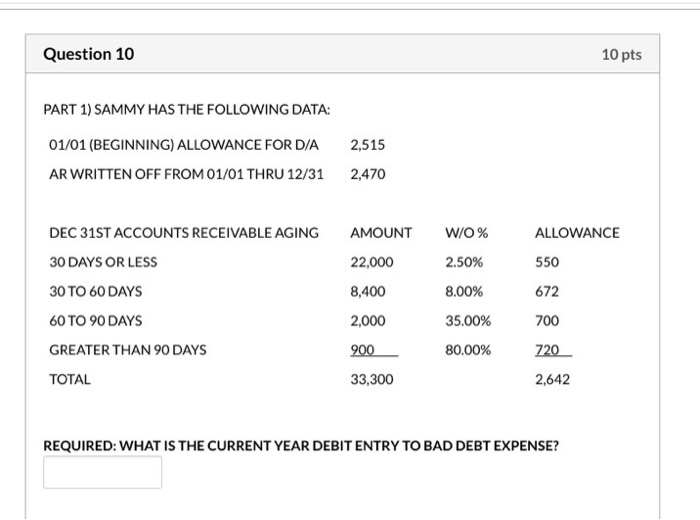Select the '30 TO 60 DAYS' row label
Viewport: 700px width, 520px height.
tap(96, 291)
